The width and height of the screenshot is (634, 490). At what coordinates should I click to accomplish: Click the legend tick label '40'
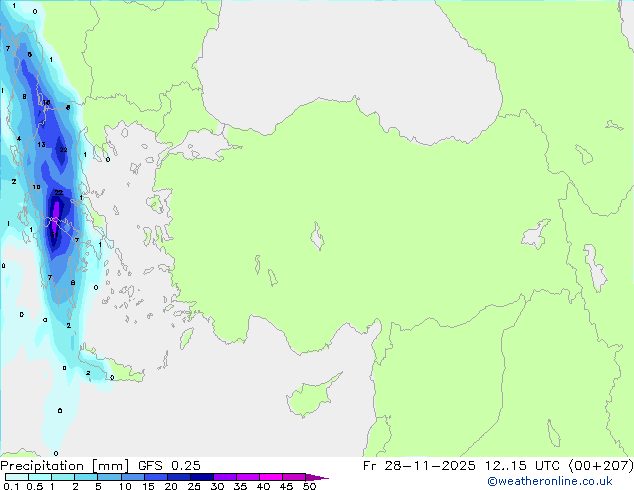[263, 486]
